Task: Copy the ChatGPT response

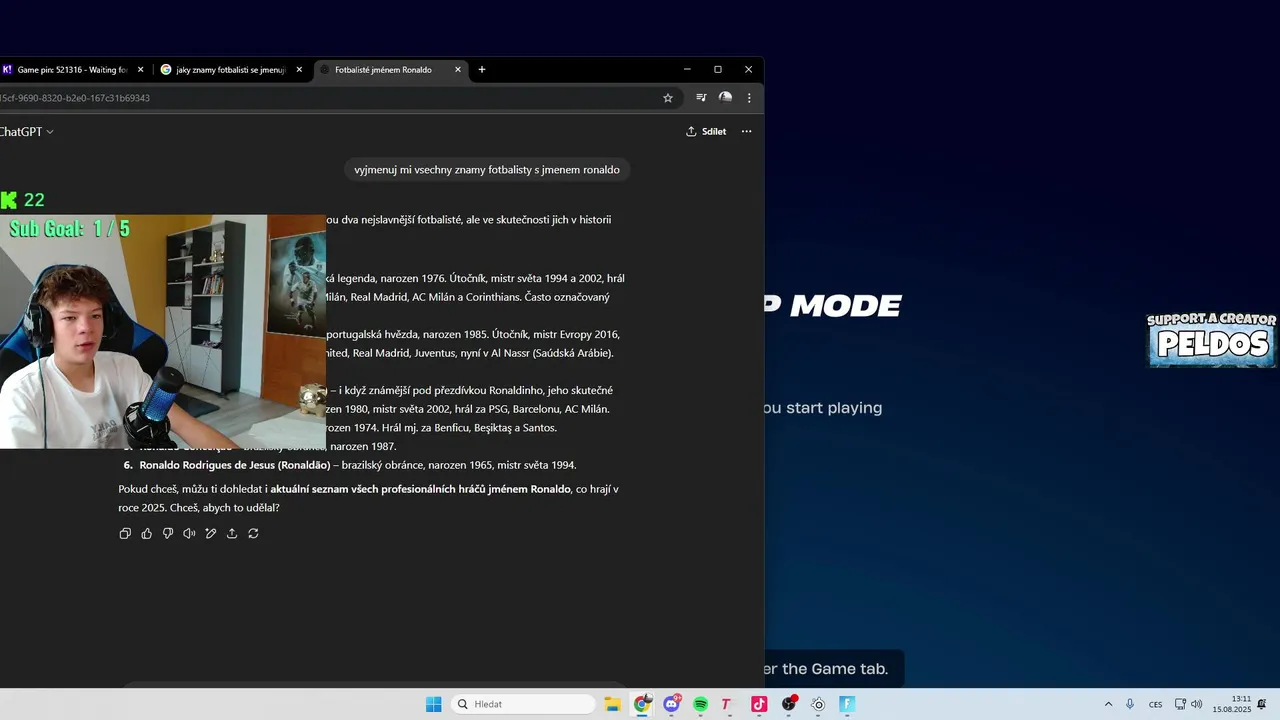Action: 125,534
